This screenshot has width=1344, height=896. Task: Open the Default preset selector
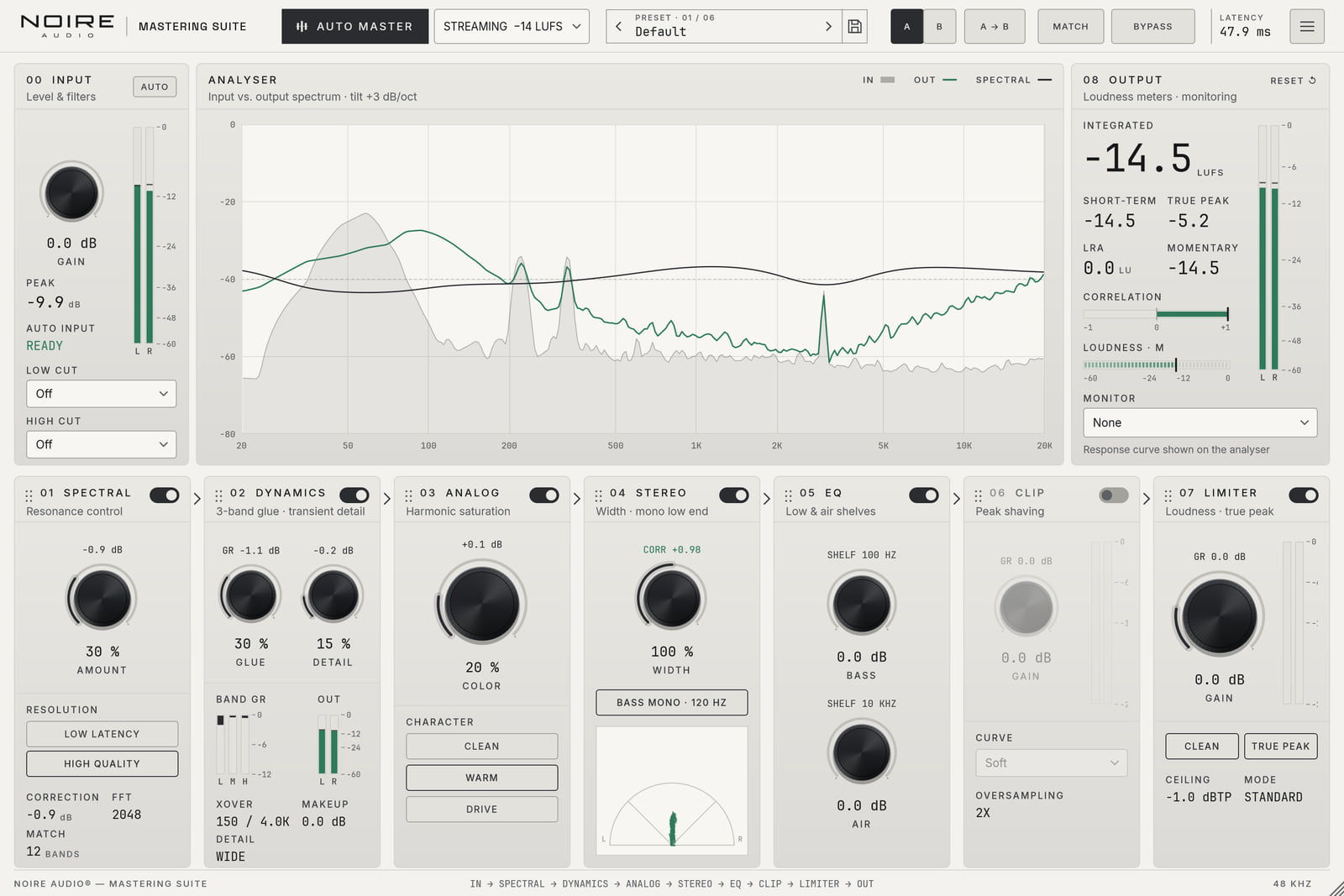pyautogui.click(x=723, y=26)
